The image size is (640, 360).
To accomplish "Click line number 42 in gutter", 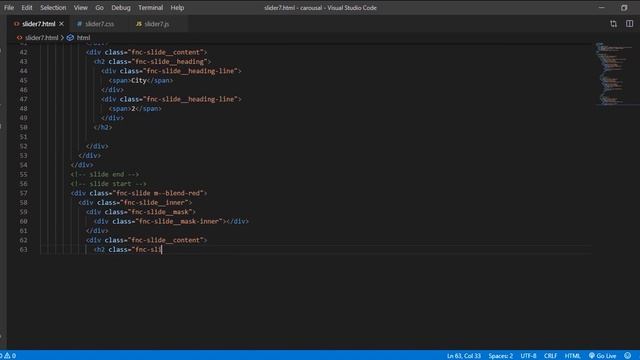I will [x=23, y=52].
